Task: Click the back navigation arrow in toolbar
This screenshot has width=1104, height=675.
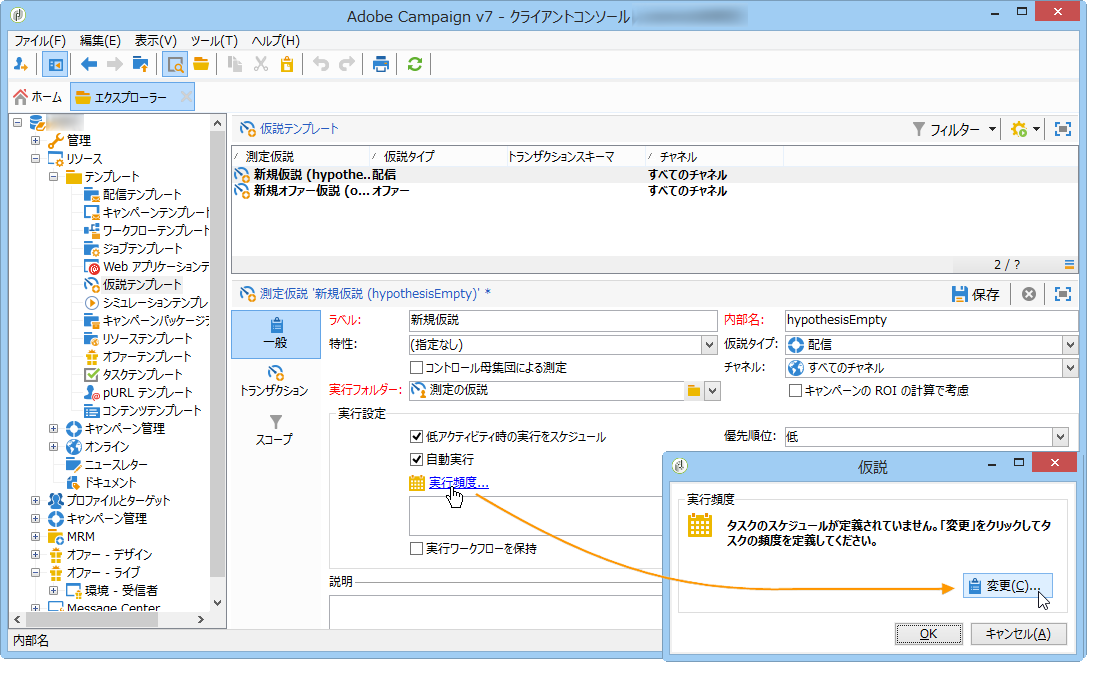Action: click(x=89, y=65)
